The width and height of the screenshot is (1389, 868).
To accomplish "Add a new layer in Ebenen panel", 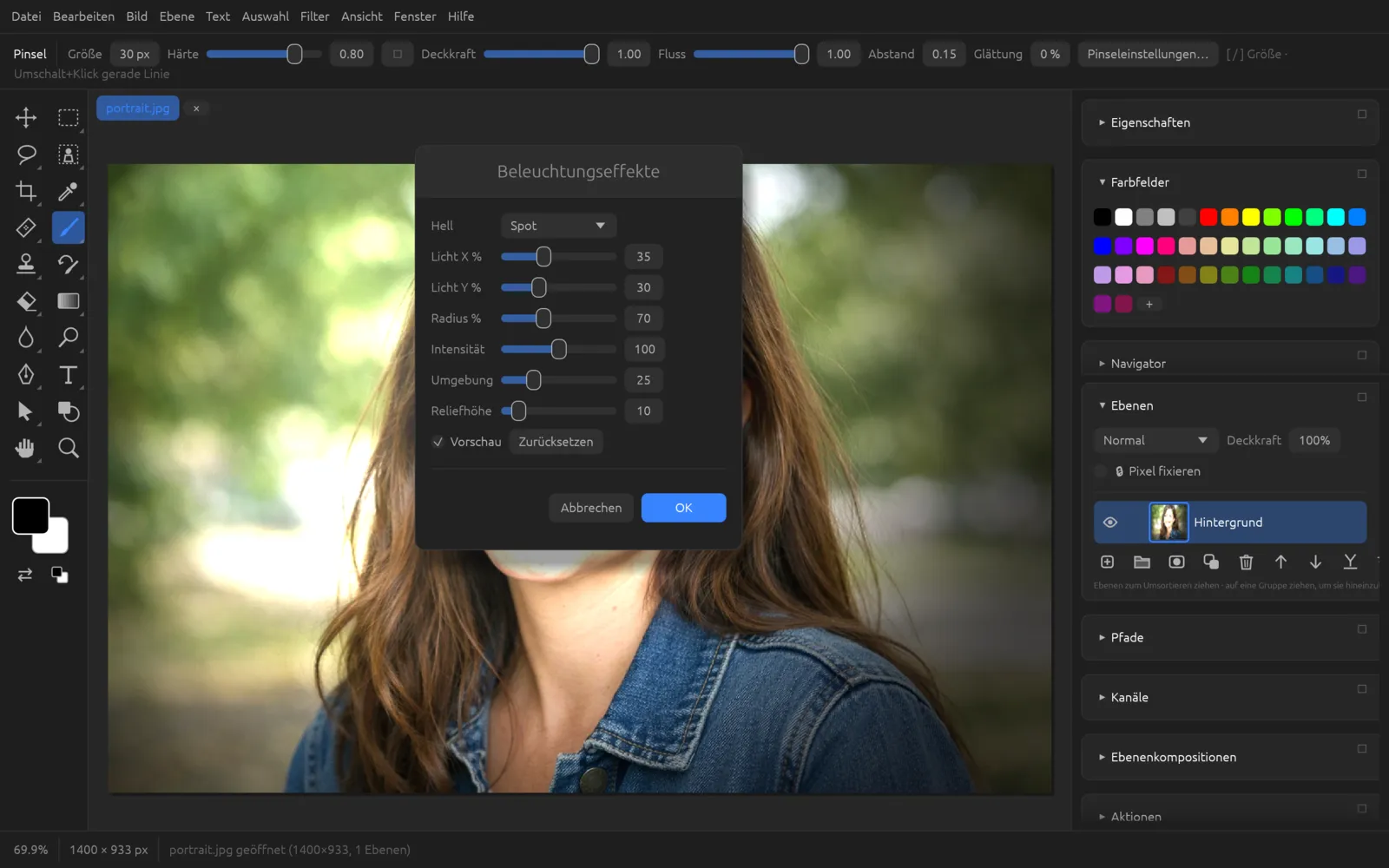I will (x=1107, y=562).
